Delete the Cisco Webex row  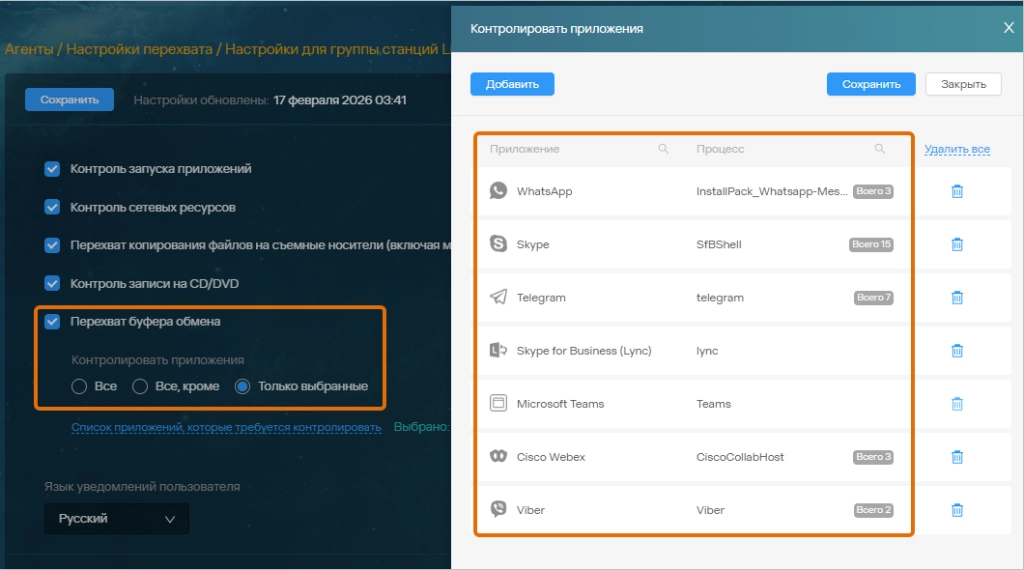957,457
